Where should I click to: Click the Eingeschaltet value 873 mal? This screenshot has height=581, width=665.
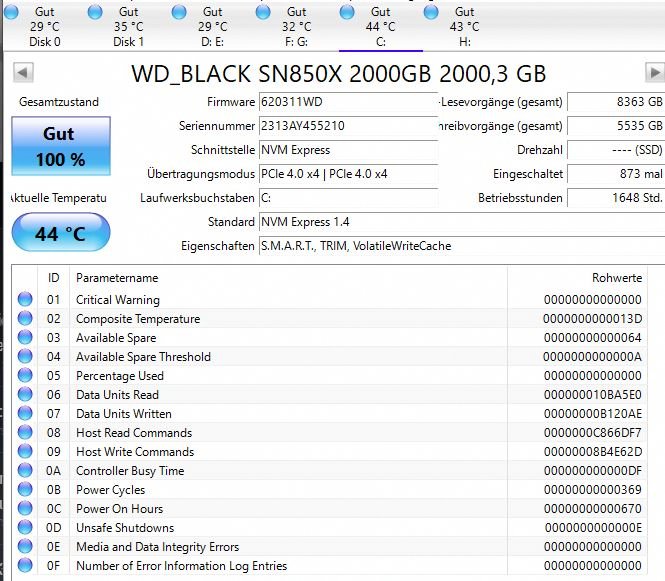tap(616, 174)
